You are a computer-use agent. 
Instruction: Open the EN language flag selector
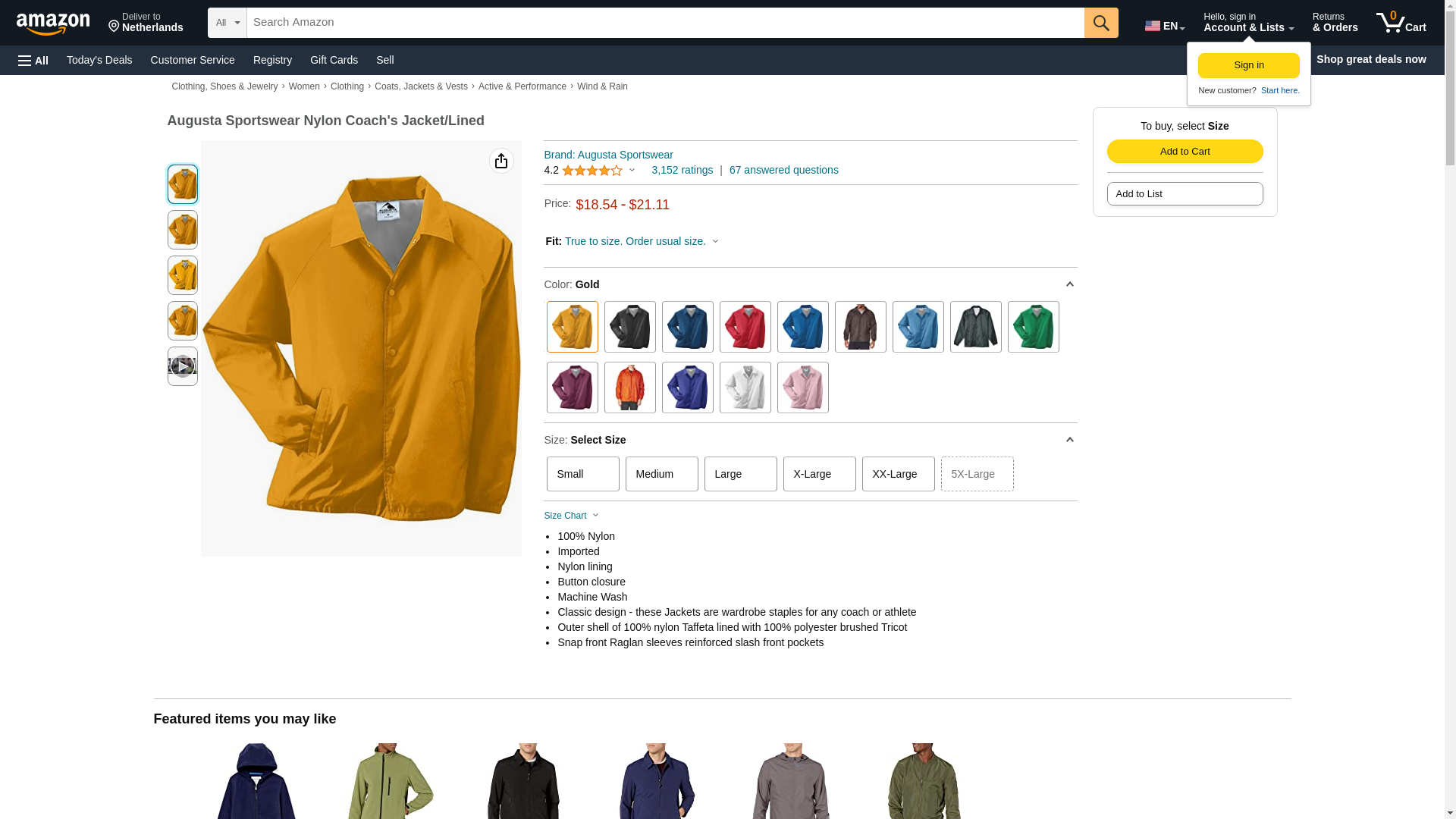1165,26
